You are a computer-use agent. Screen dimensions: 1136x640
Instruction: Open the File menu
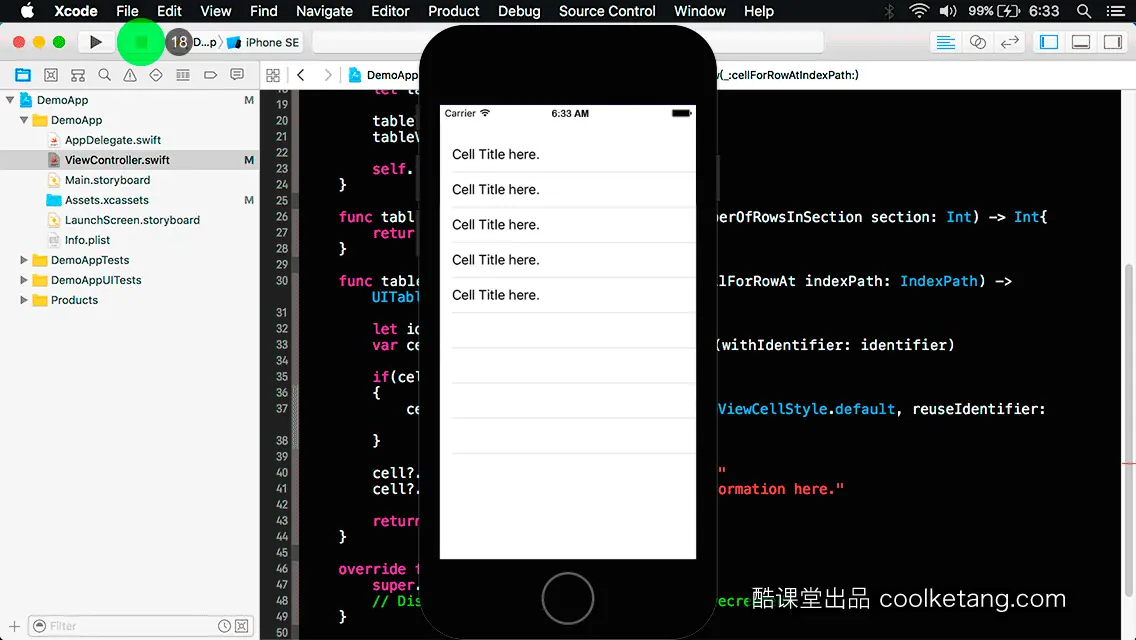point(127,11)
